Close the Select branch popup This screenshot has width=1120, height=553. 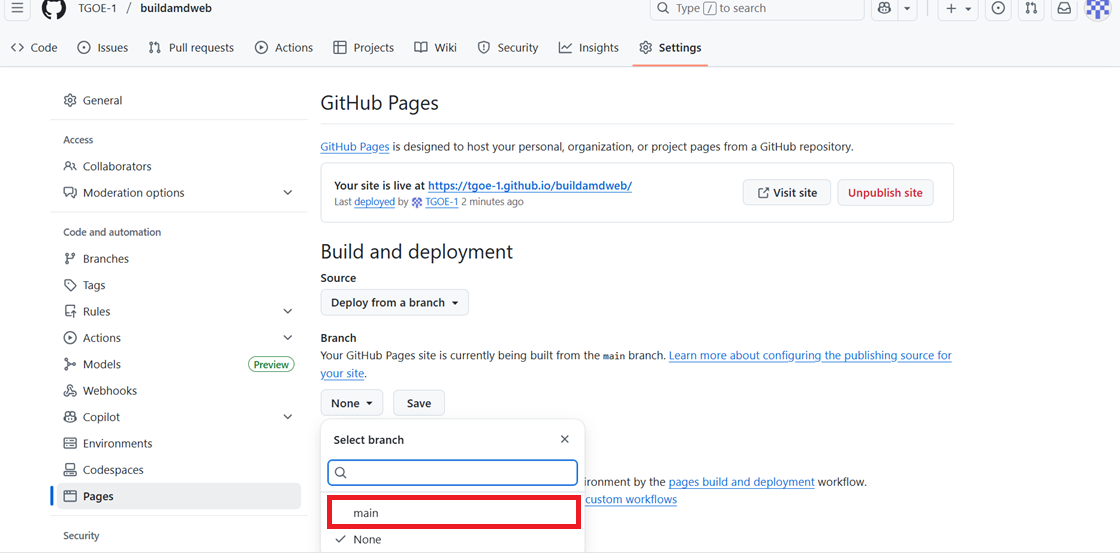coord(565,439)
